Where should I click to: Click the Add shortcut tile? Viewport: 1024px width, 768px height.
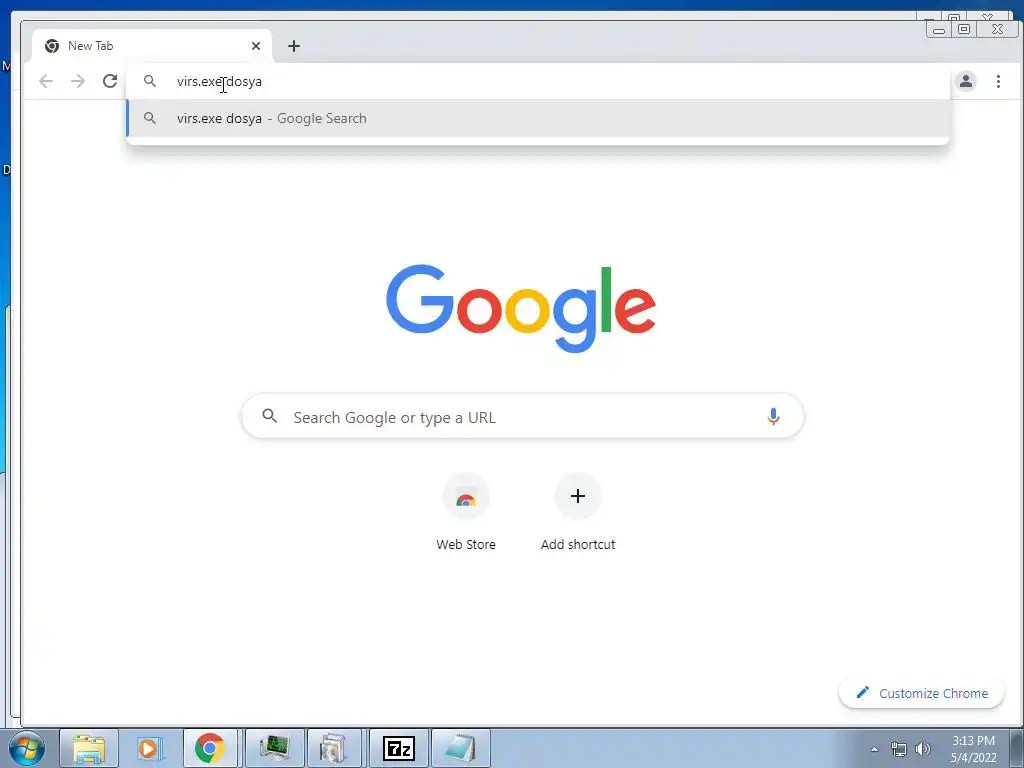[578, 513]
